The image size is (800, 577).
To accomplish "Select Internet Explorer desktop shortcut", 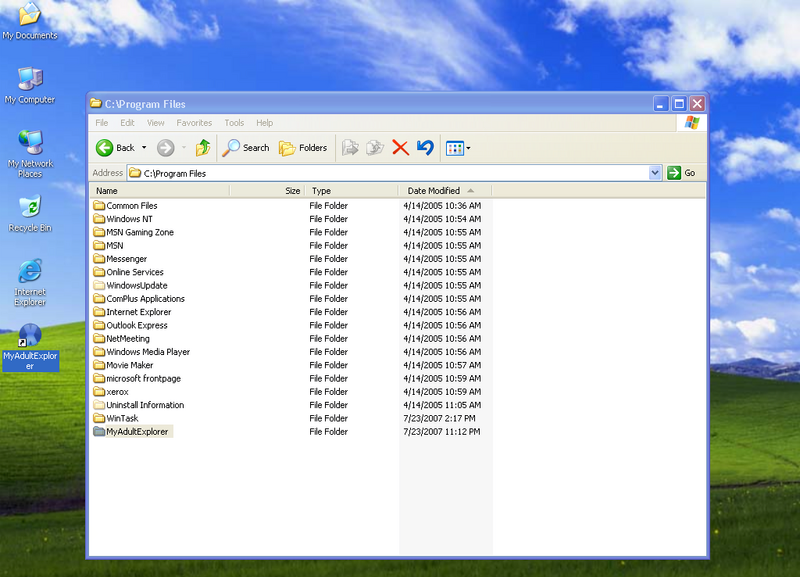I will point(30,283).
